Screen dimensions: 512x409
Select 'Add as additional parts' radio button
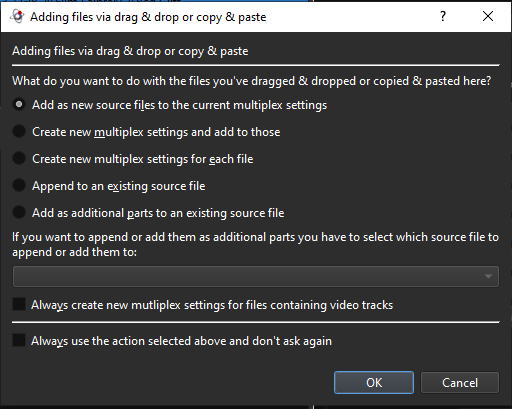click(x=19, y=212)
